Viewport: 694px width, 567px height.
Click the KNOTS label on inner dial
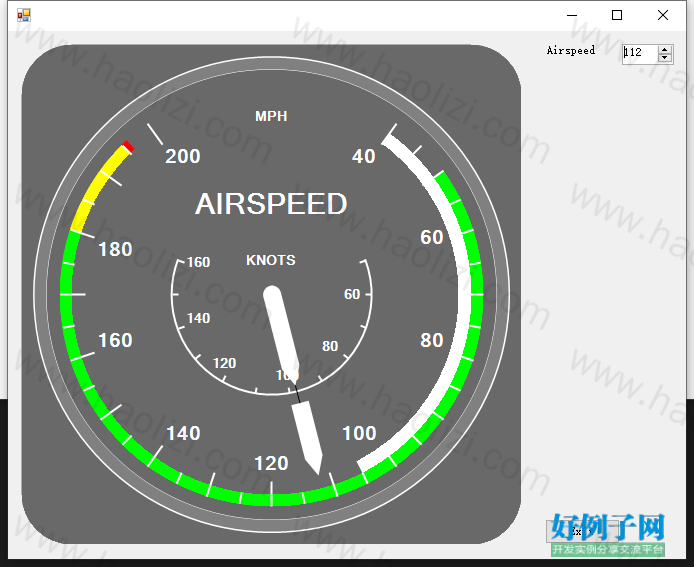[270, 260]
